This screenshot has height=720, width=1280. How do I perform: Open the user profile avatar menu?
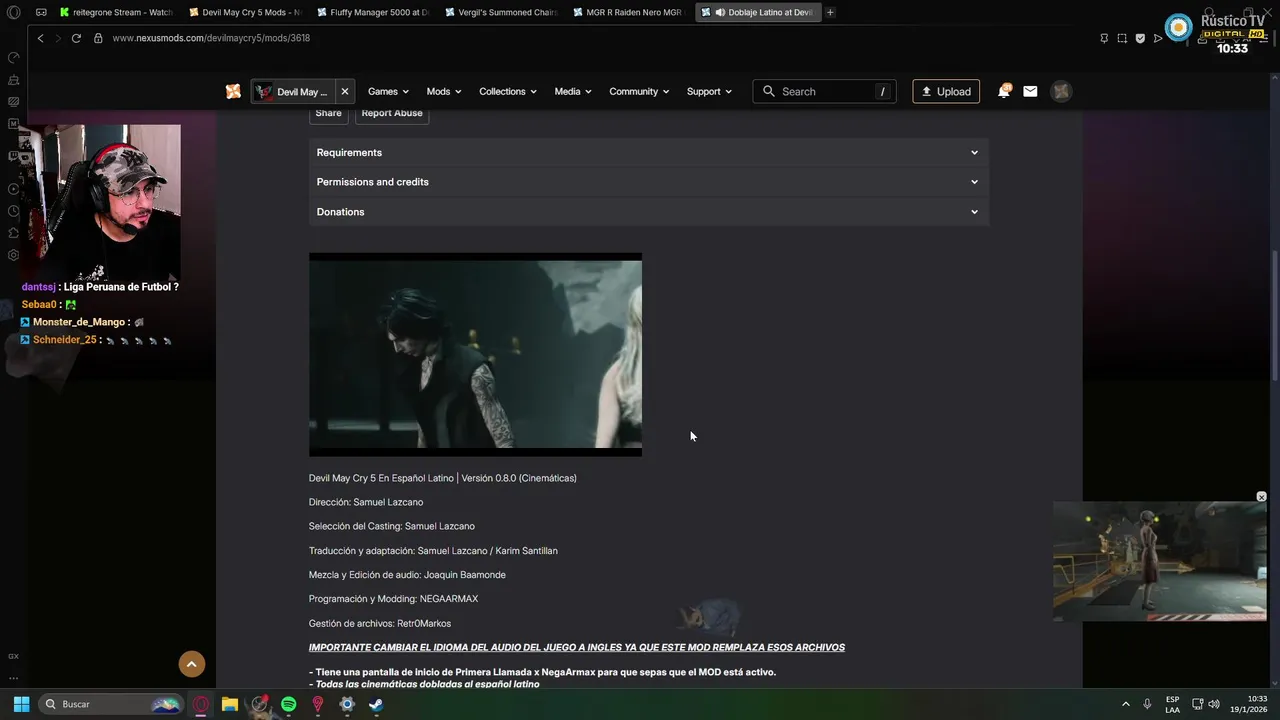pos(1061,91)
